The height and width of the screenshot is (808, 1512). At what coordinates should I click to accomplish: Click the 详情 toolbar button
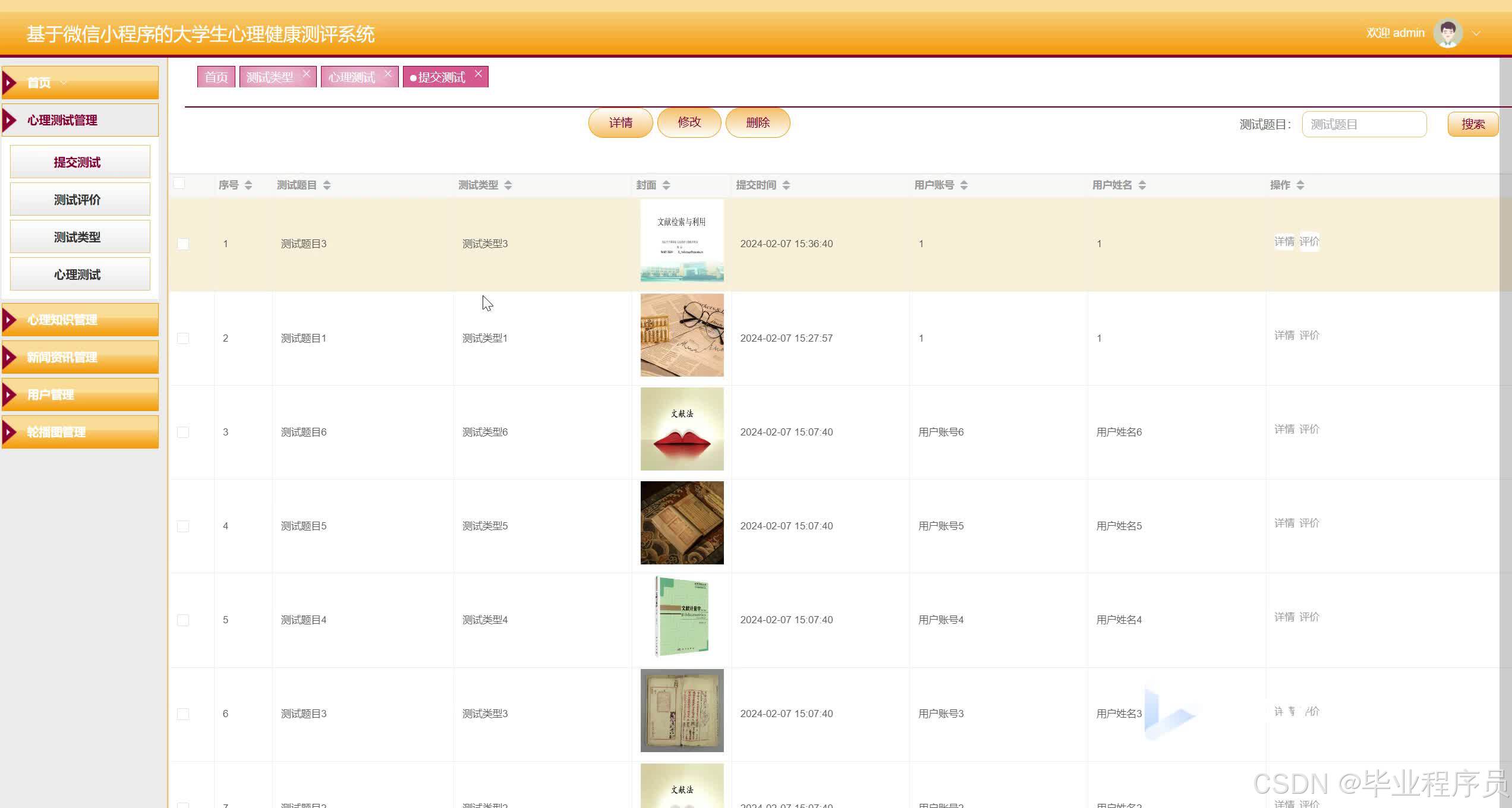point(620,122)
